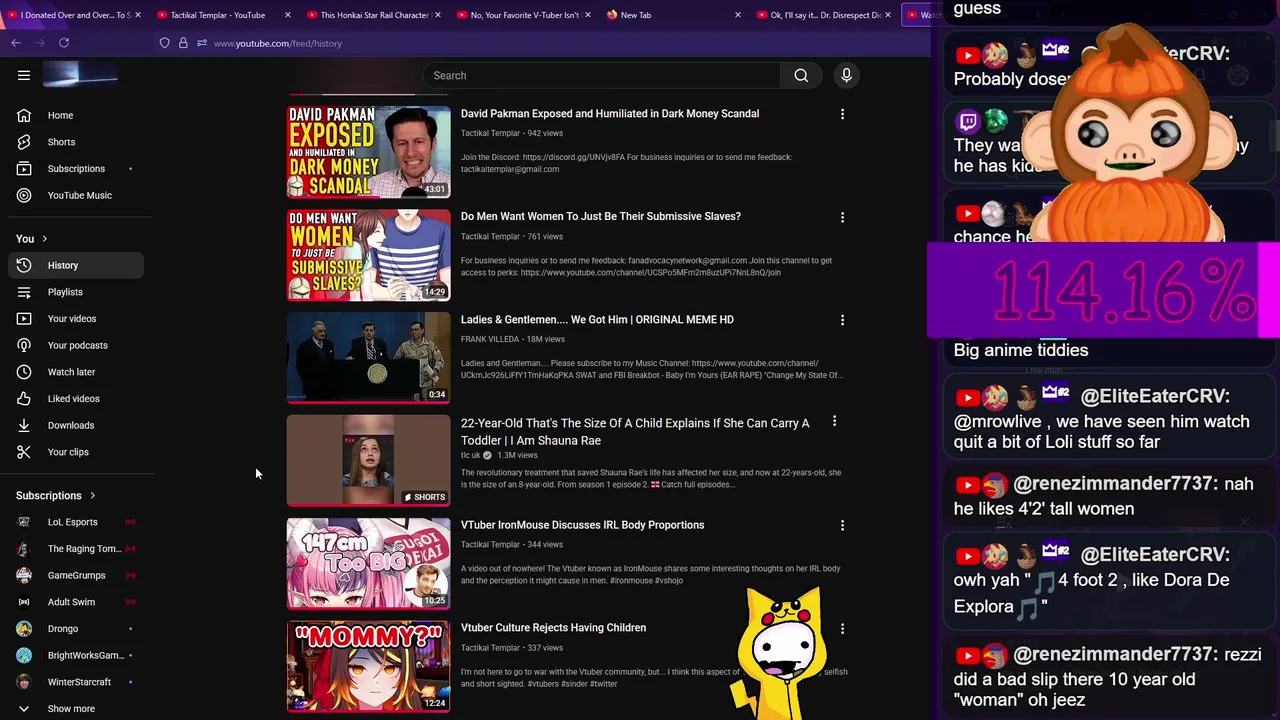1280x720 pixels.
Task: Open options for We Got Him video
Action: click(x=842, y=320)
